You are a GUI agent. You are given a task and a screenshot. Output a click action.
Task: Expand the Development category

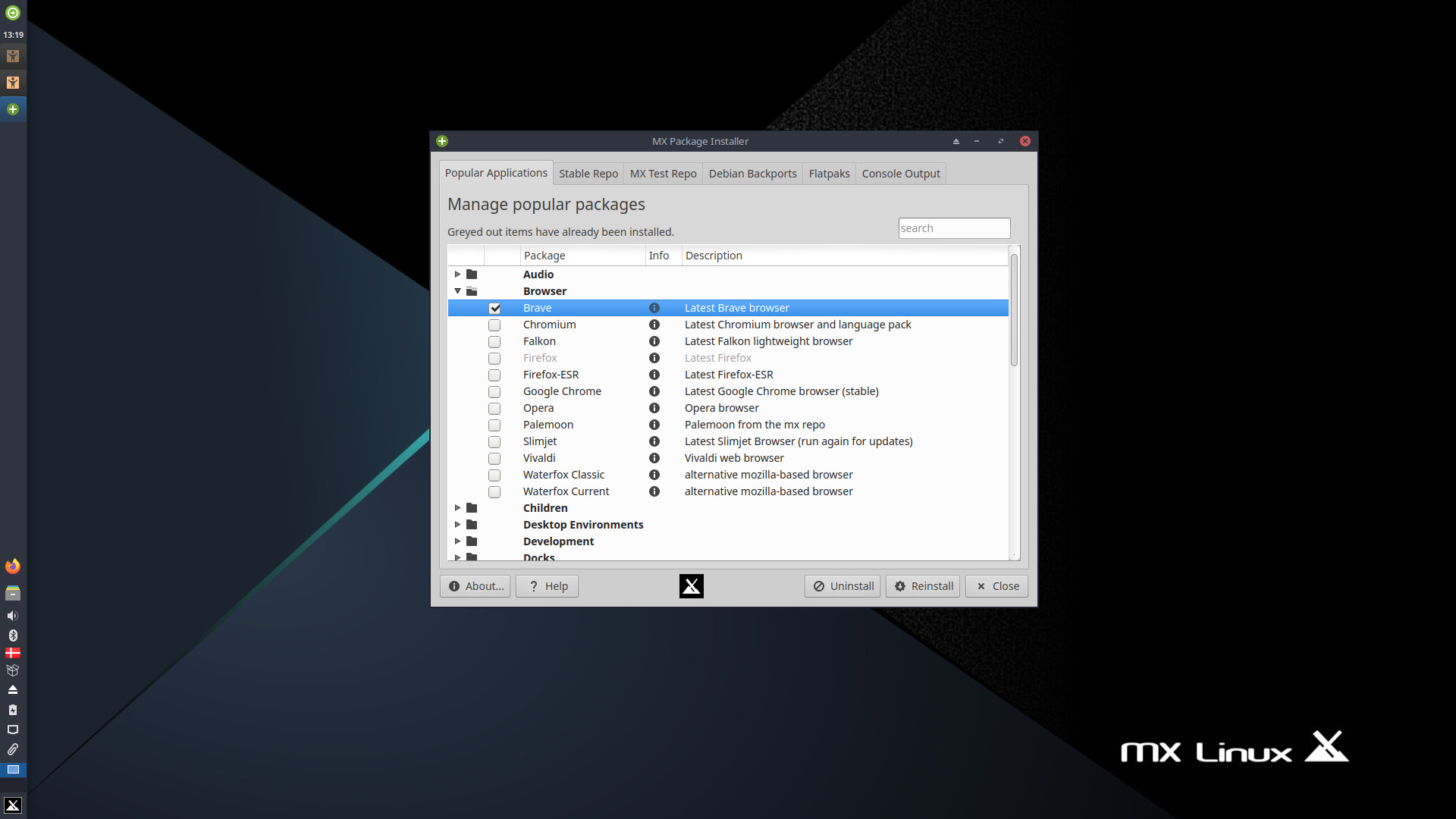tap(458, 541)
